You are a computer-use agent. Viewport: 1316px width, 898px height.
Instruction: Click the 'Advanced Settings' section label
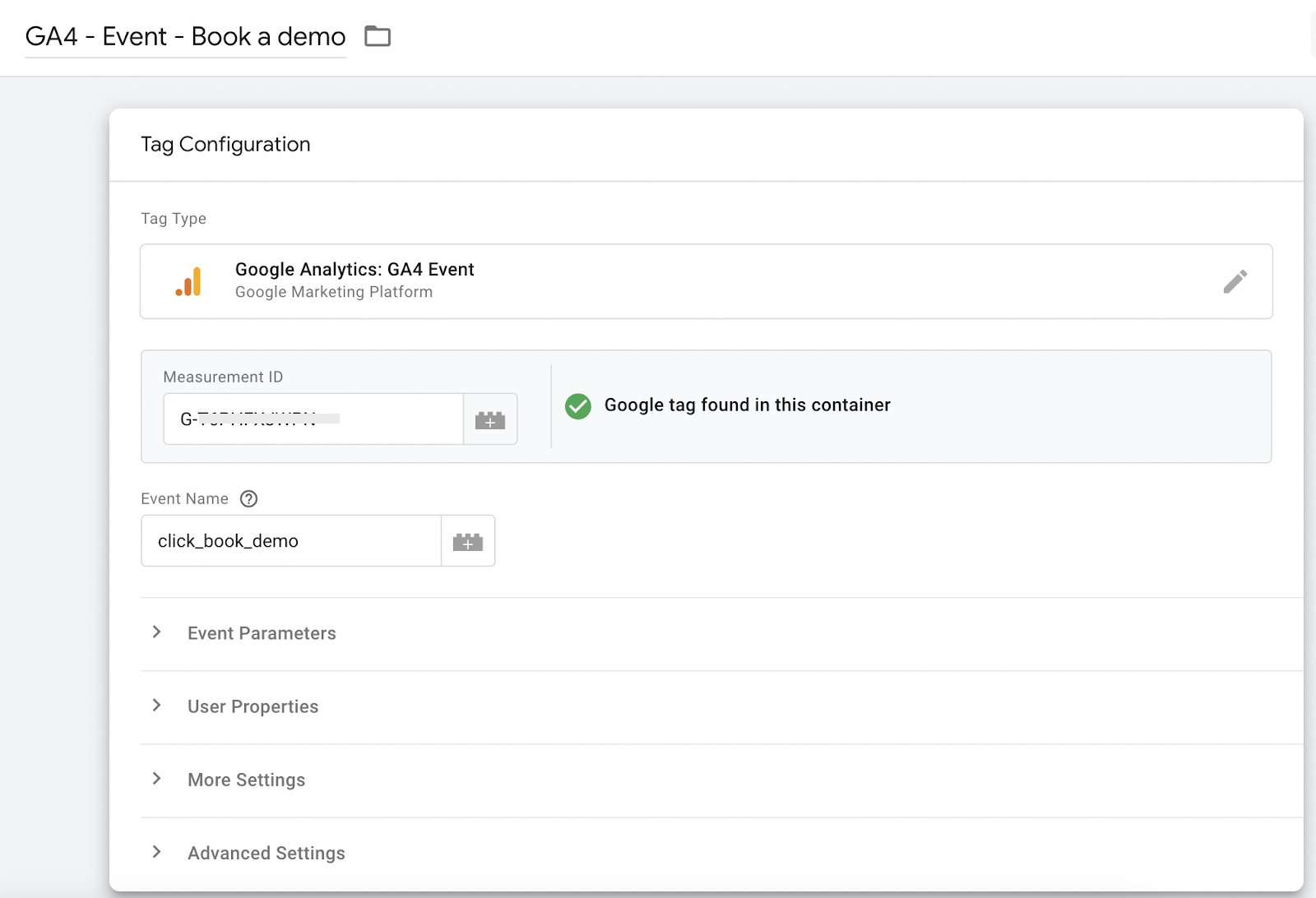click(266, 854)
